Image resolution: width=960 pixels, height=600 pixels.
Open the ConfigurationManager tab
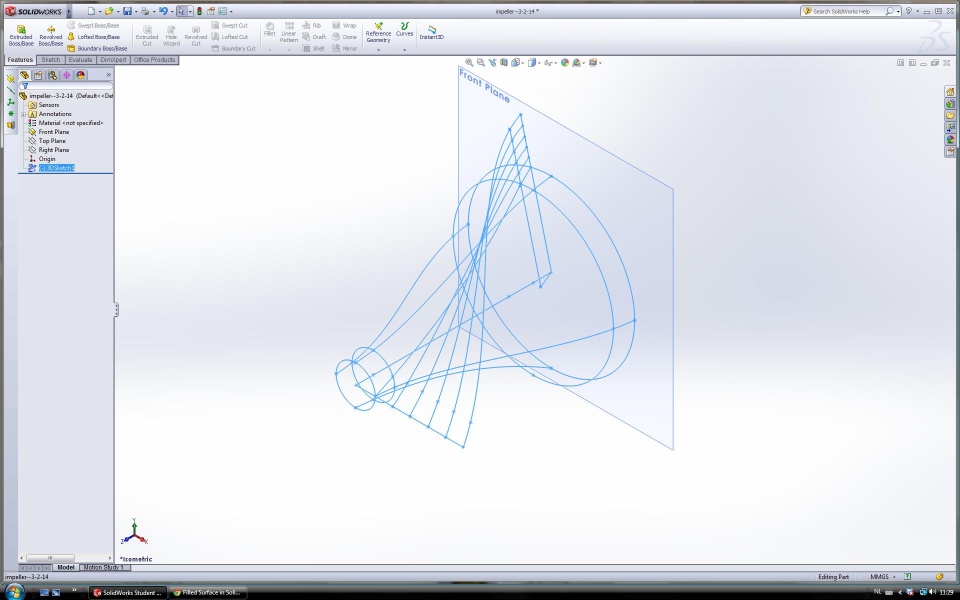click(x=53, y=75)
